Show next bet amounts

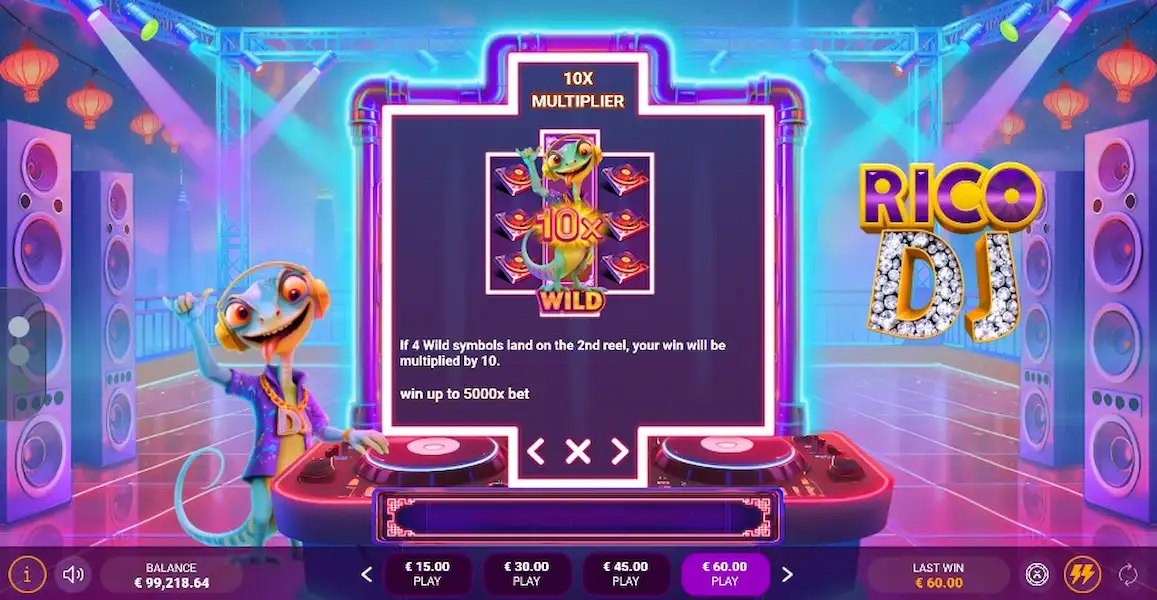(x=787, y=573)
